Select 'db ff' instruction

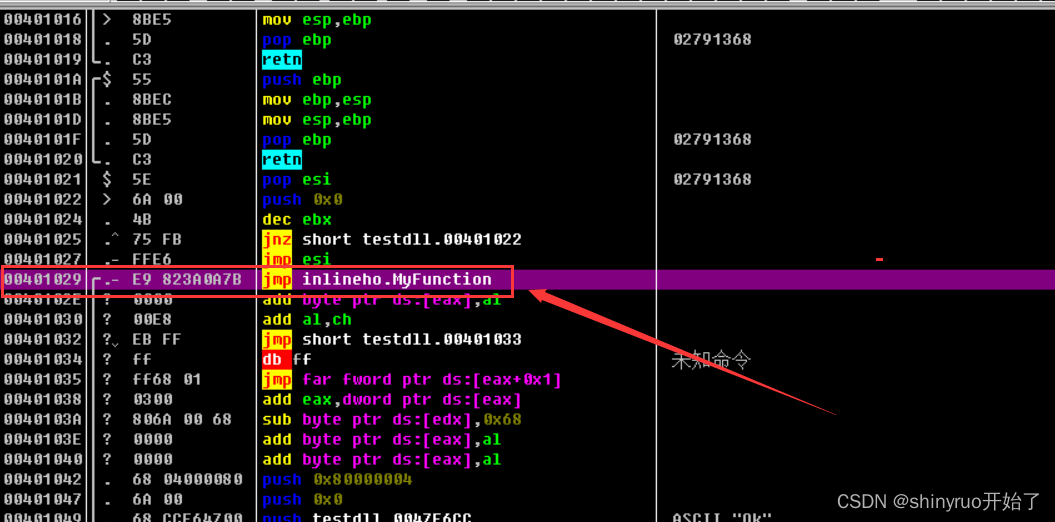(287, 359)
